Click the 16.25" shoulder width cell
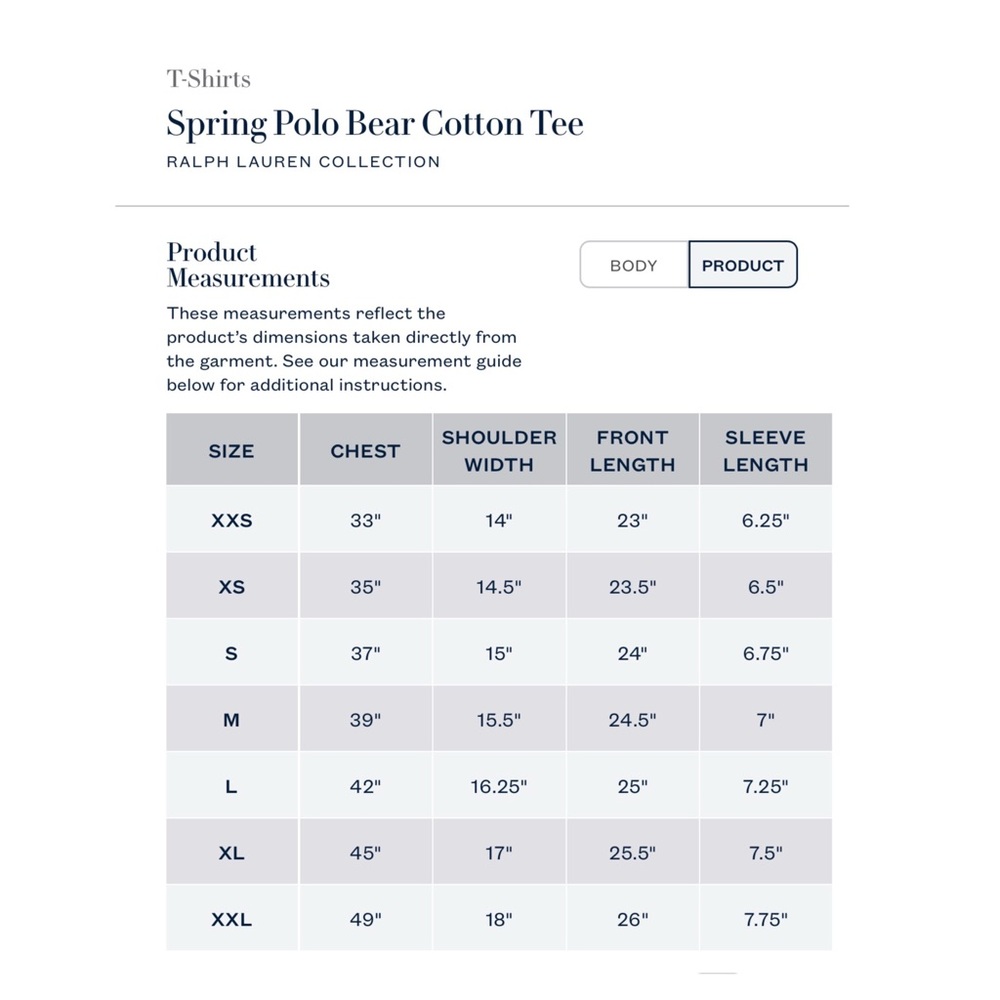This screenshot has width=1000, height=1000. coord(499,786)
